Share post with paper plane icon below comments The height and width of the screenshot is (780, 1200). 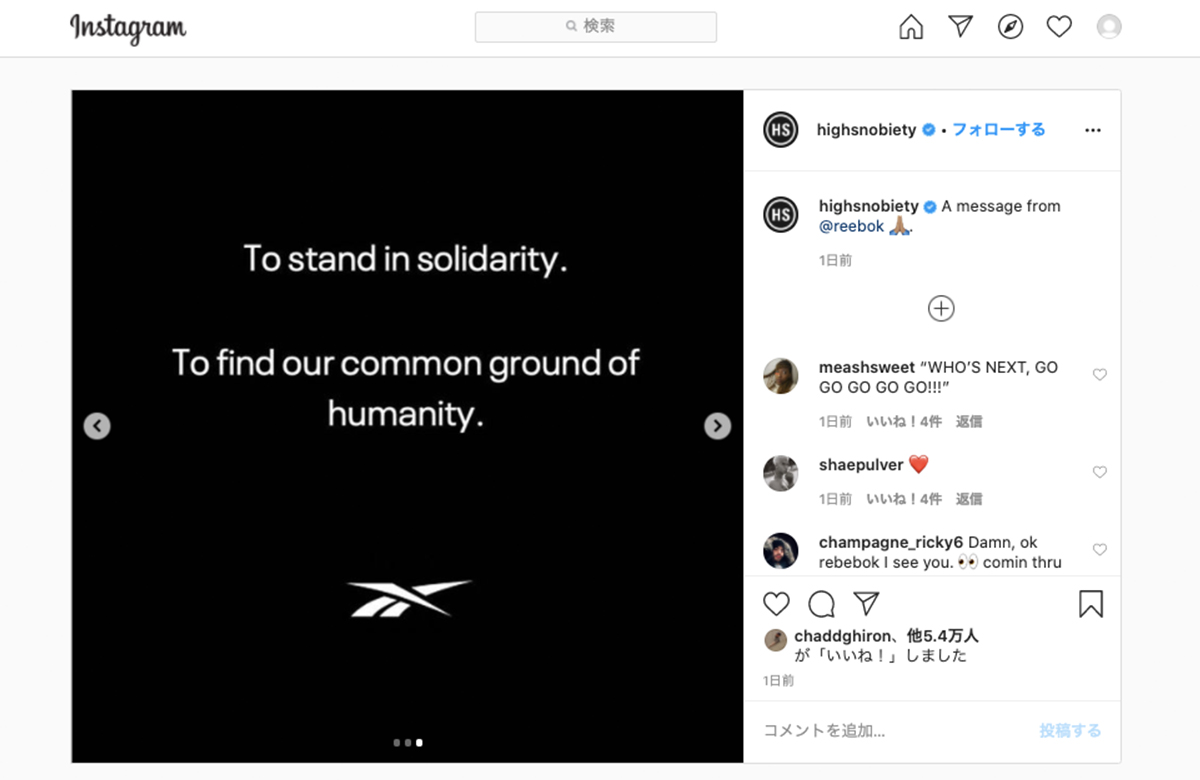866,604
